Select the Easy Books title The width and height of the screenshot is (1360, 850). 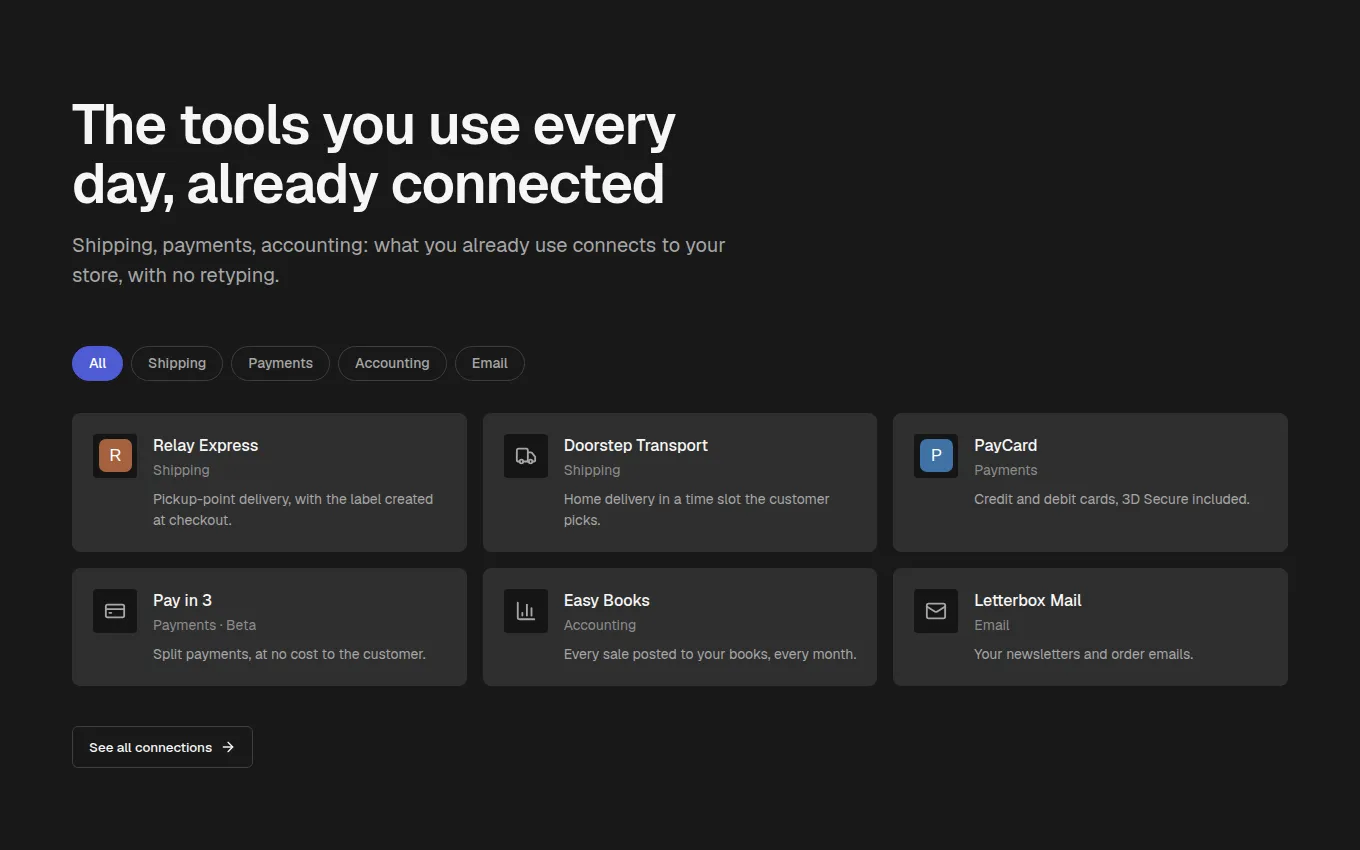tap(607, 600)
